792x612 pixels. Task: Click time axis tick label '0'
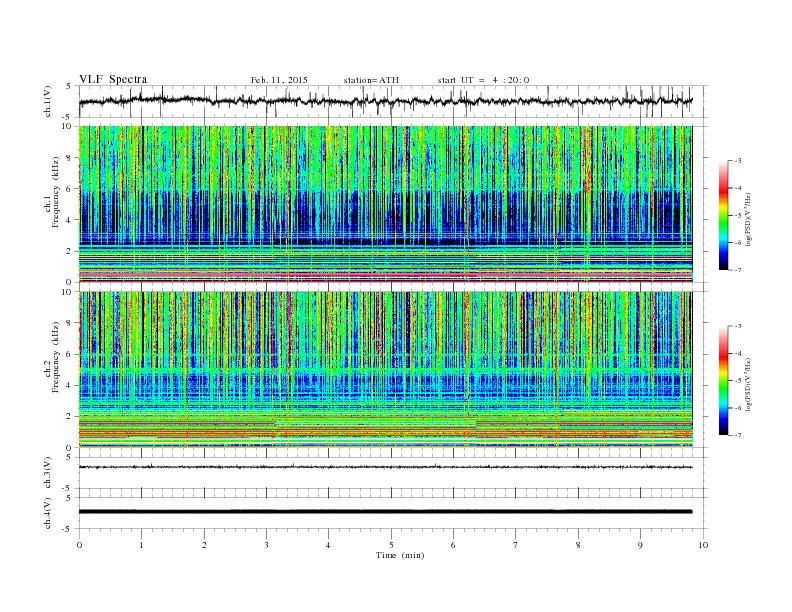coord(79,545)
